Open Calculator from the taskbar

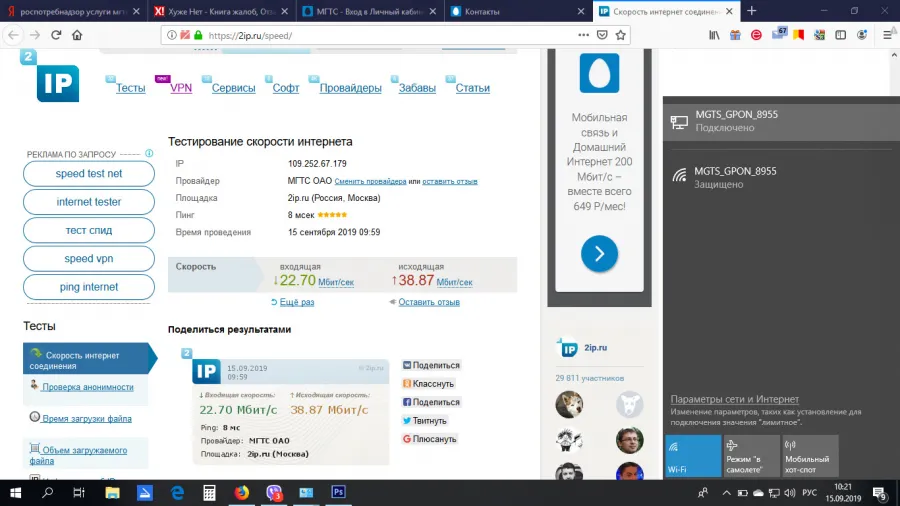[209, 493]
